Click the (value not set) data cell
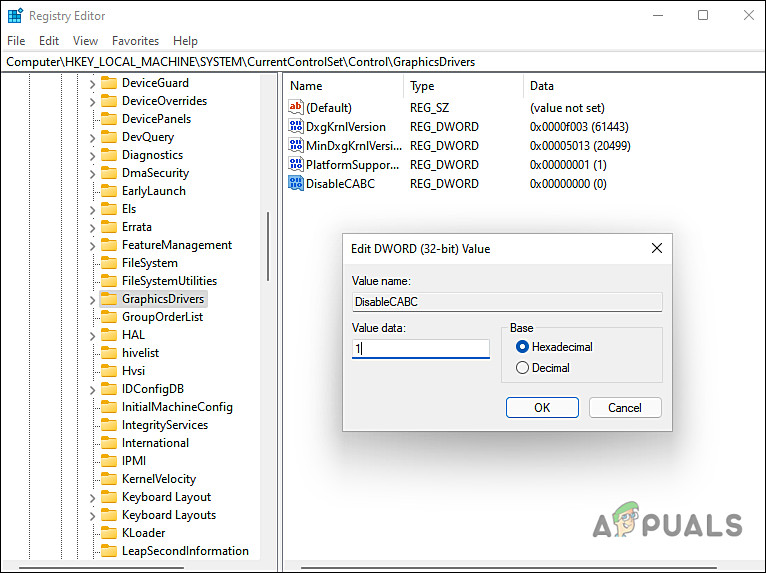Image resolution: width=766 pixels, height=573 pixels. (567, 108)
